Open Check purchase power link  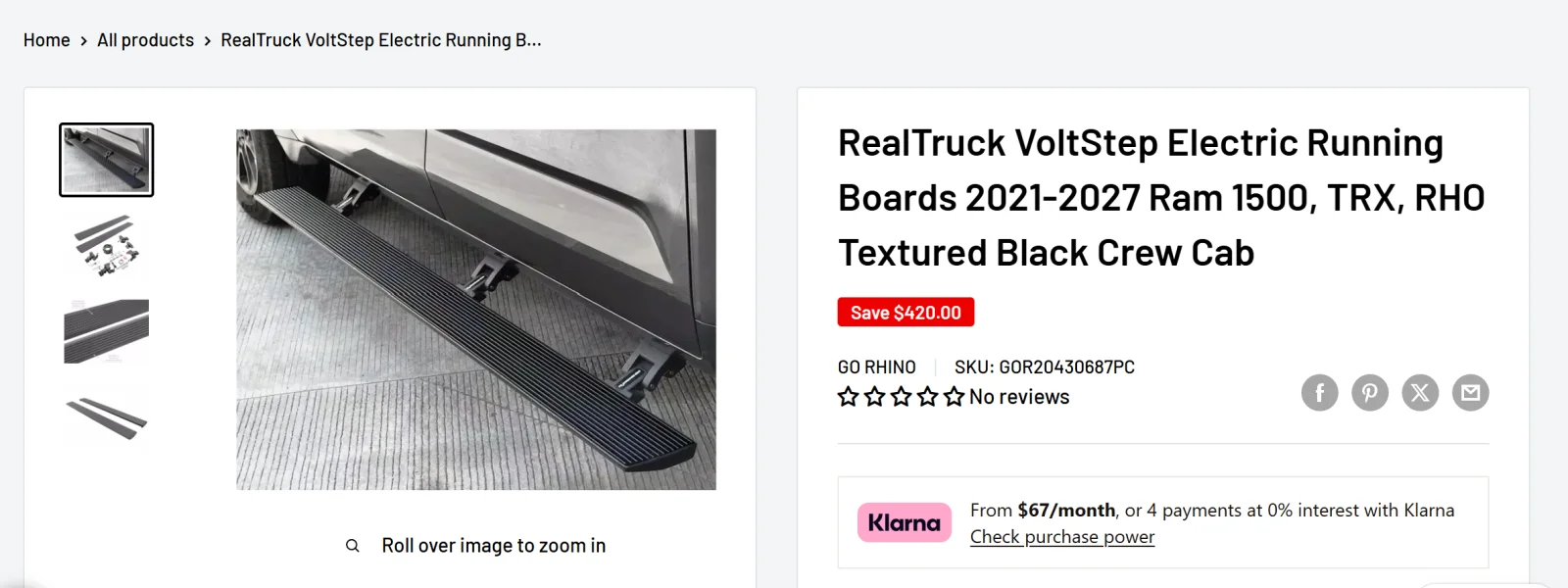click(1062, 537)
